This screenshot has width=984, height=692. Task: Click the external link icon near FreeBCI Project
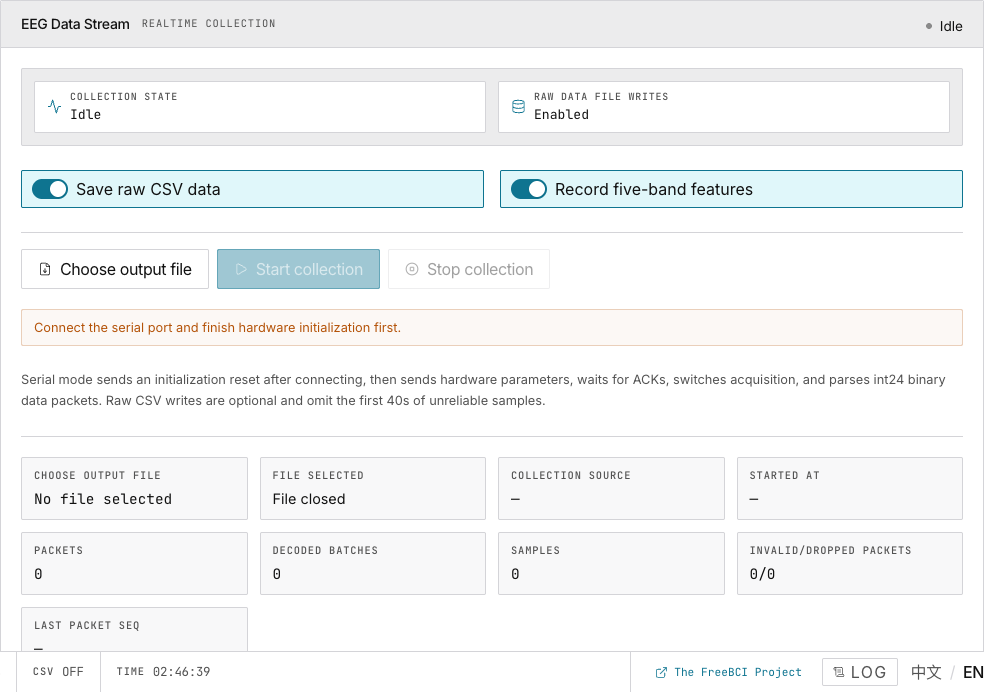(661, 673)
